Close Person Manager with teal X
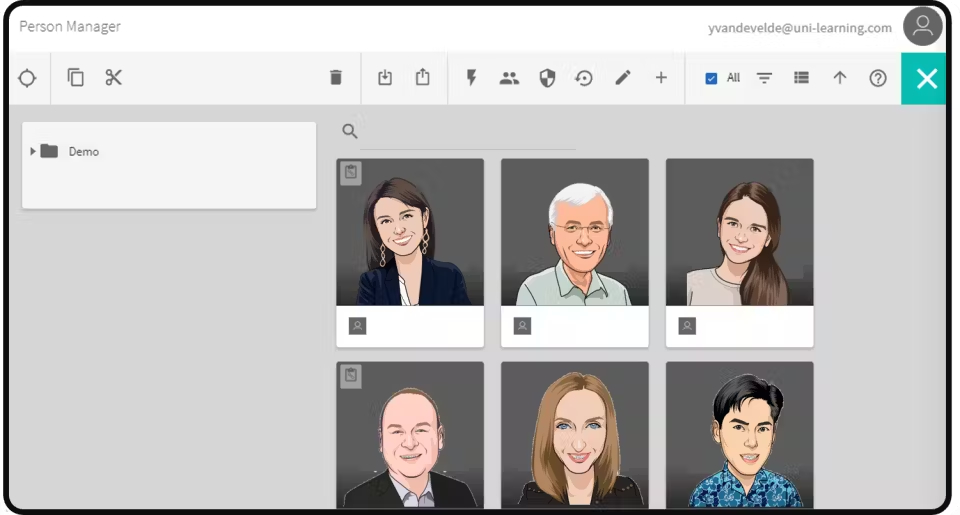Viewport: 960px width, 515px height. (926, 78)
